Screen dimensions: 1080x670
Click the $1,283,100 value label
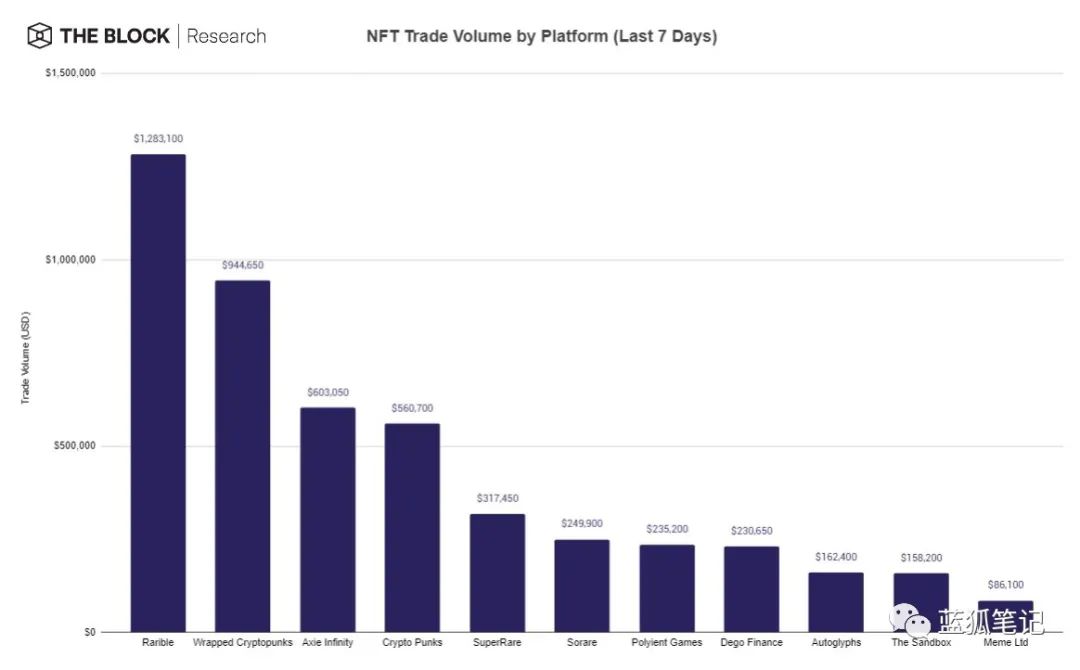click(158, 139)
